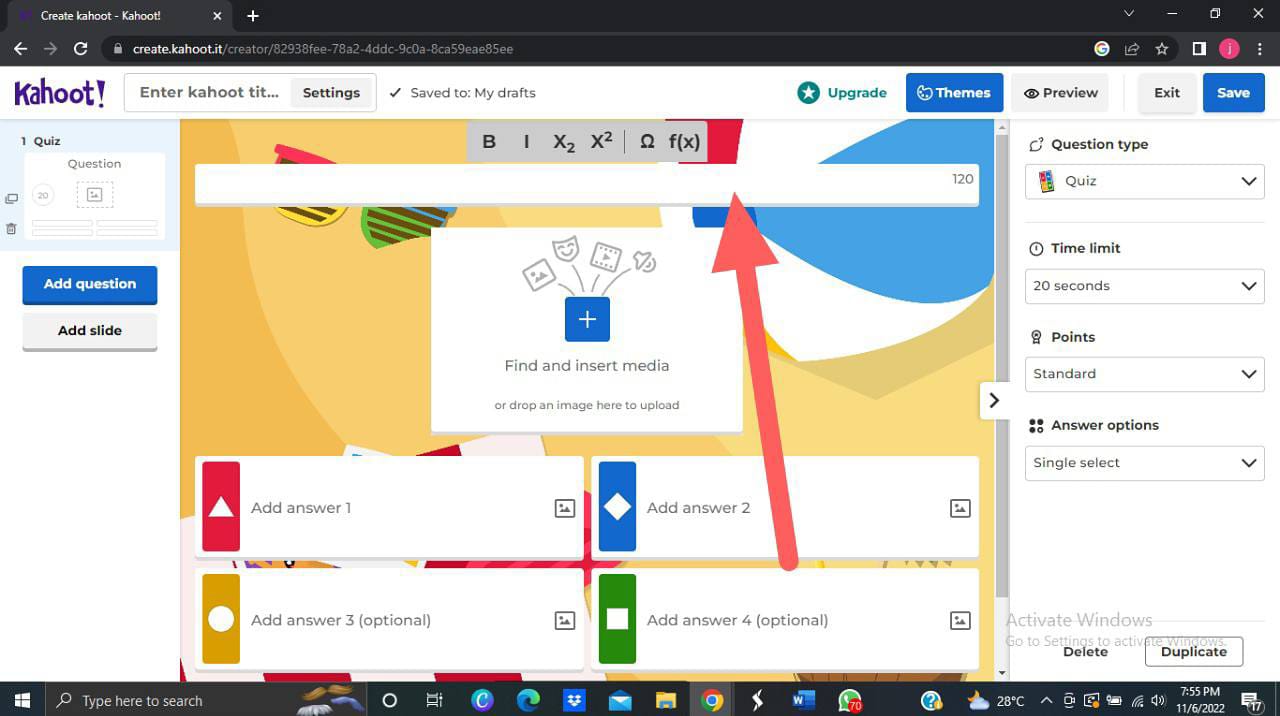
Task: Add image to answer 4
Action: 960,620
